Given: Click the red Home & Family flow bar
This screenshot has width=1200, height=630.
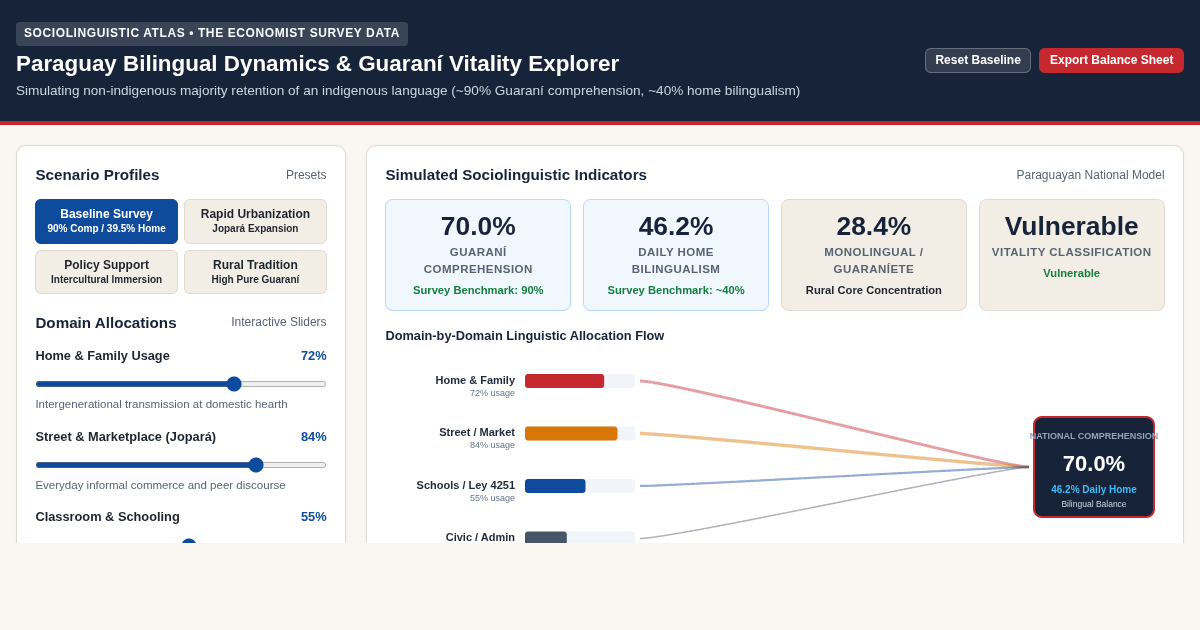Looking at the screenshot, I should 564,381.
